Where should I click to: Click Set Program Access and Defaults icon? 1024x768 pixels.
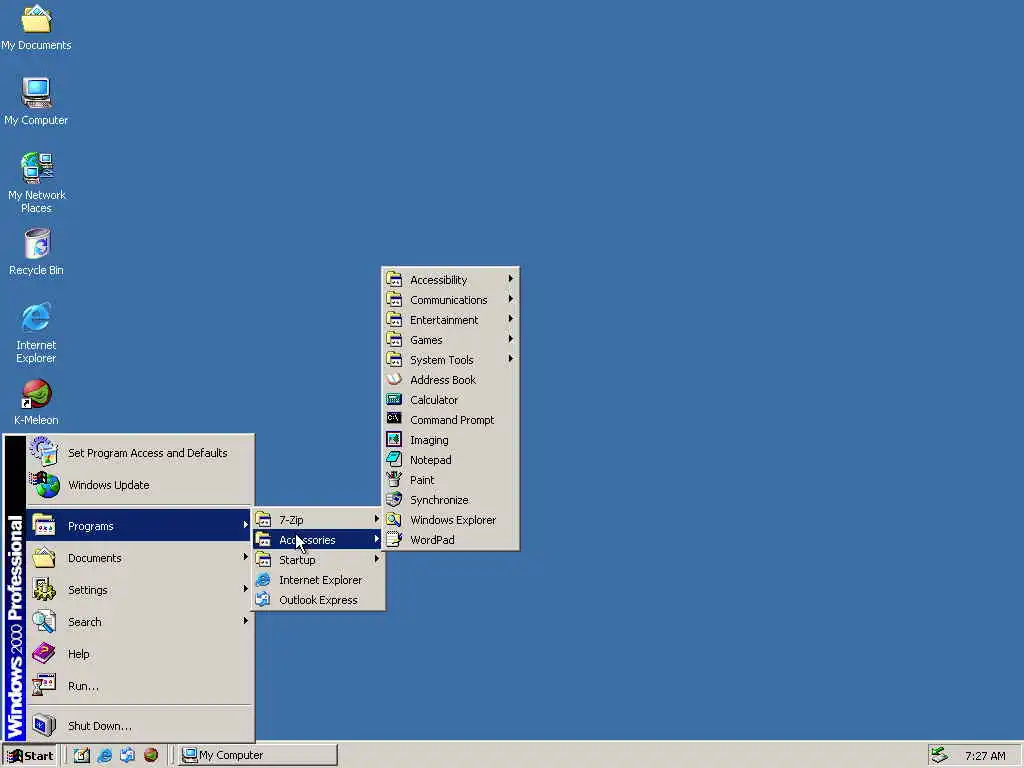point(44,452)
